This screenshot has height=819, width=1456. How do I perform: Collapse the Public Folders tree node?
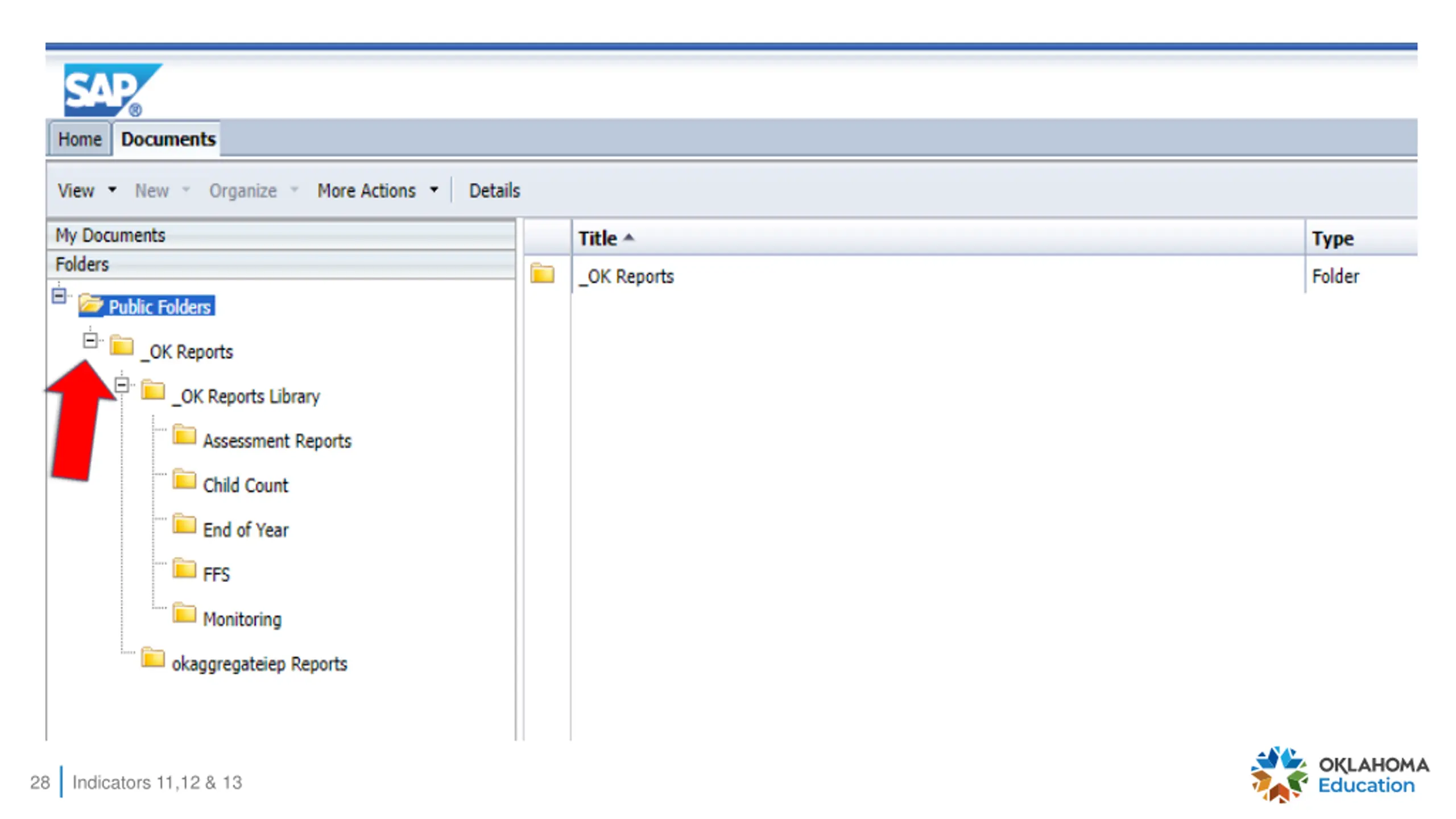pos(59,296)
